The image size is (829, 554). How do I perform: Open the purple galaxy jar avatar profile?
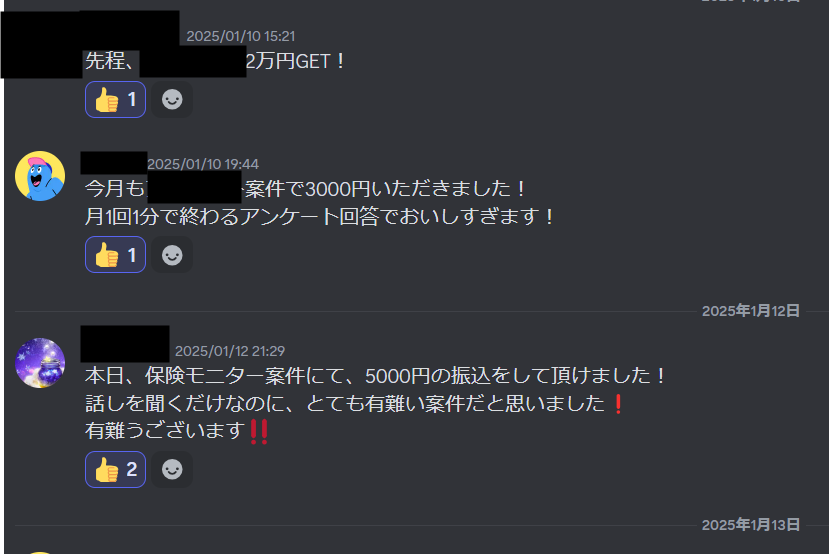(x=40, y=363)
